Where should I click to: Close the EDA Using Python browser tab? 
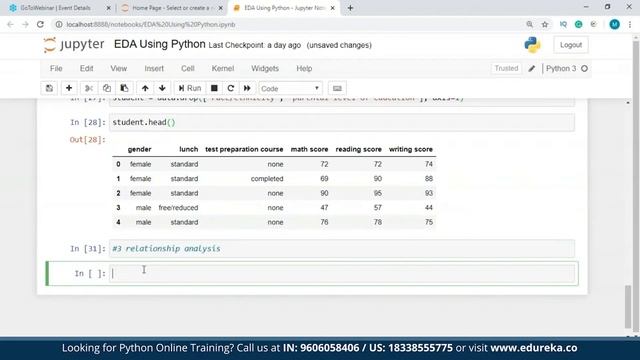click(332, 8)
